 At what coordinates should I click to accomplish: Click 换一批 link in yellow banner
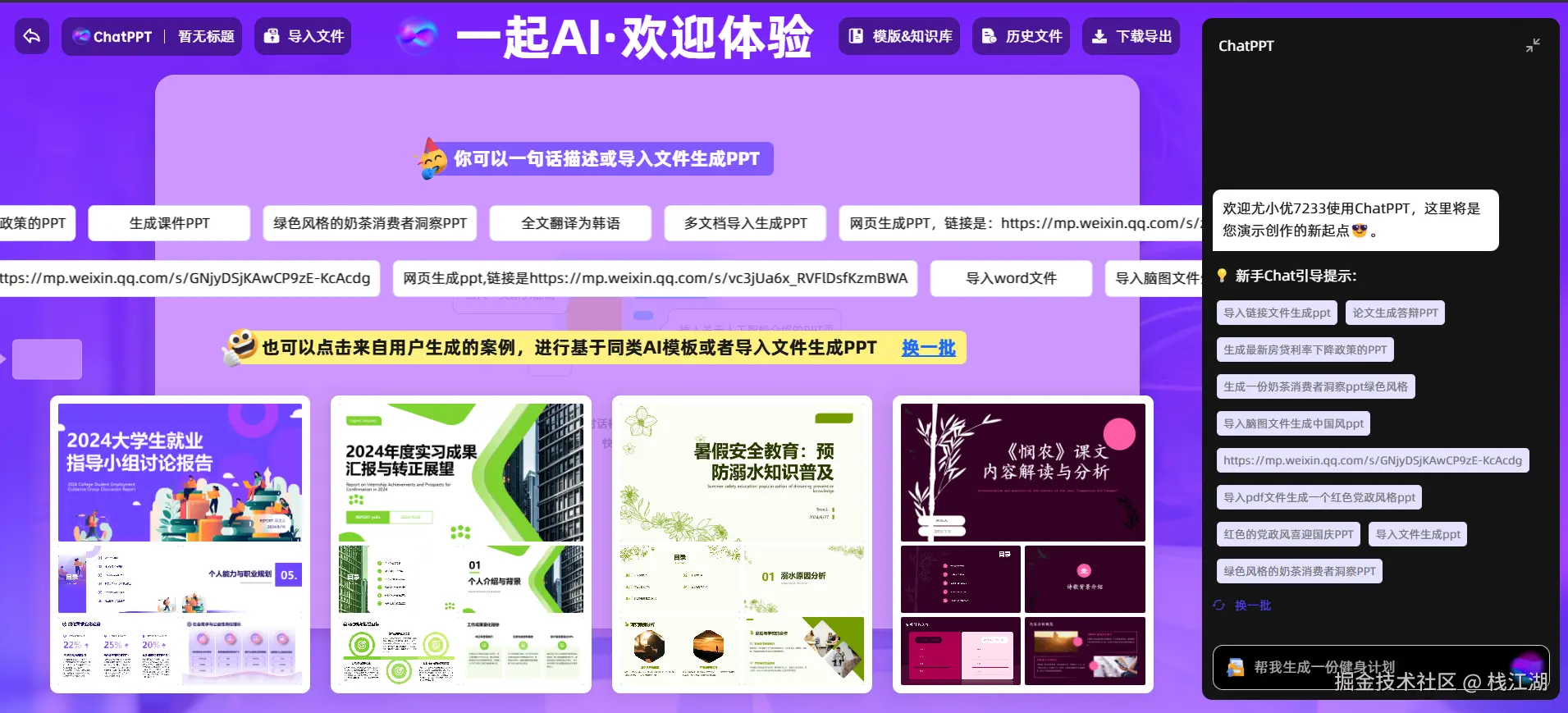pos(929,348)
